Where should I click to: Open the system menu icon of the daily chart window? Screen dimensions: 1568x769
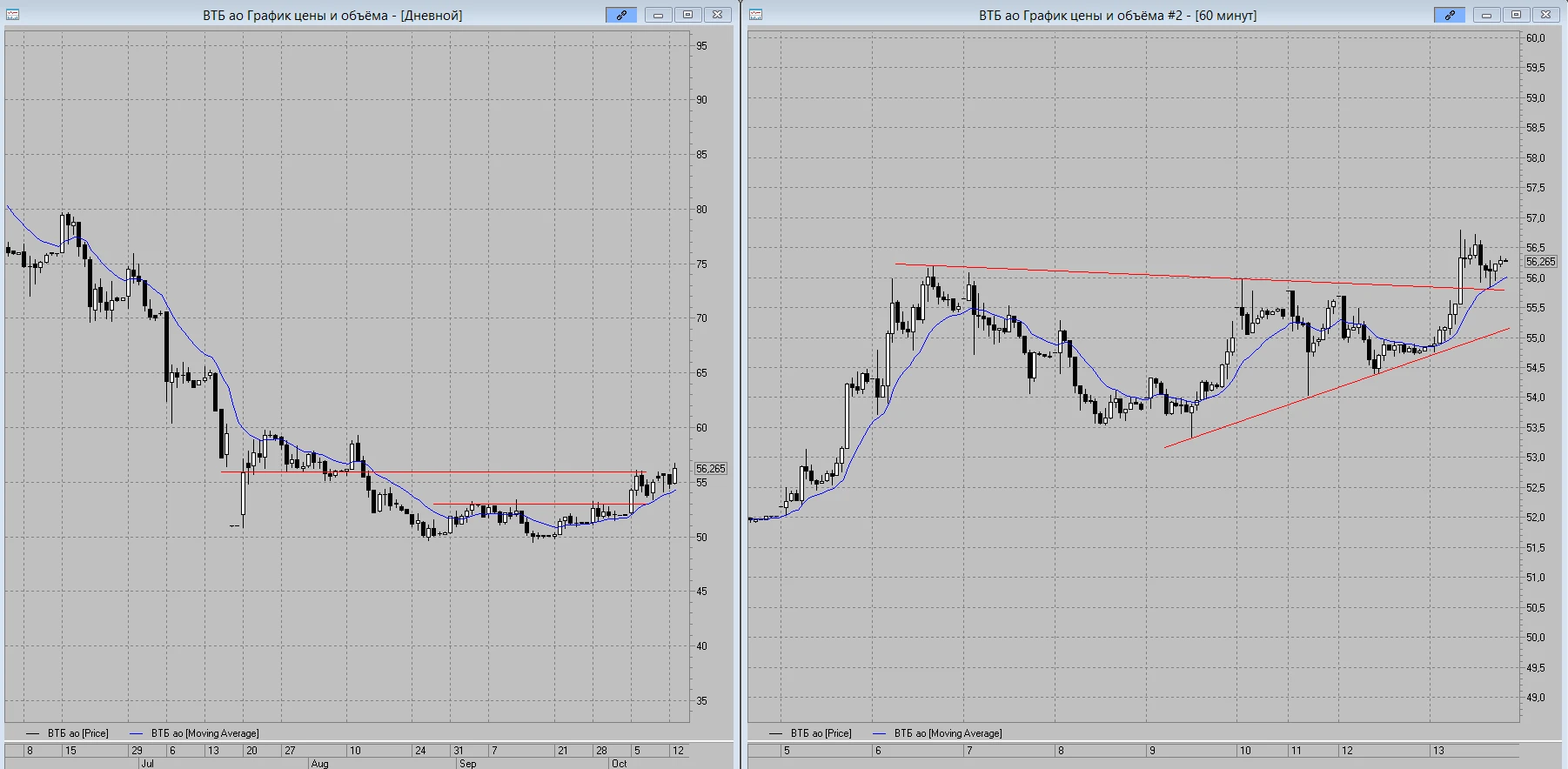[13, 15]
